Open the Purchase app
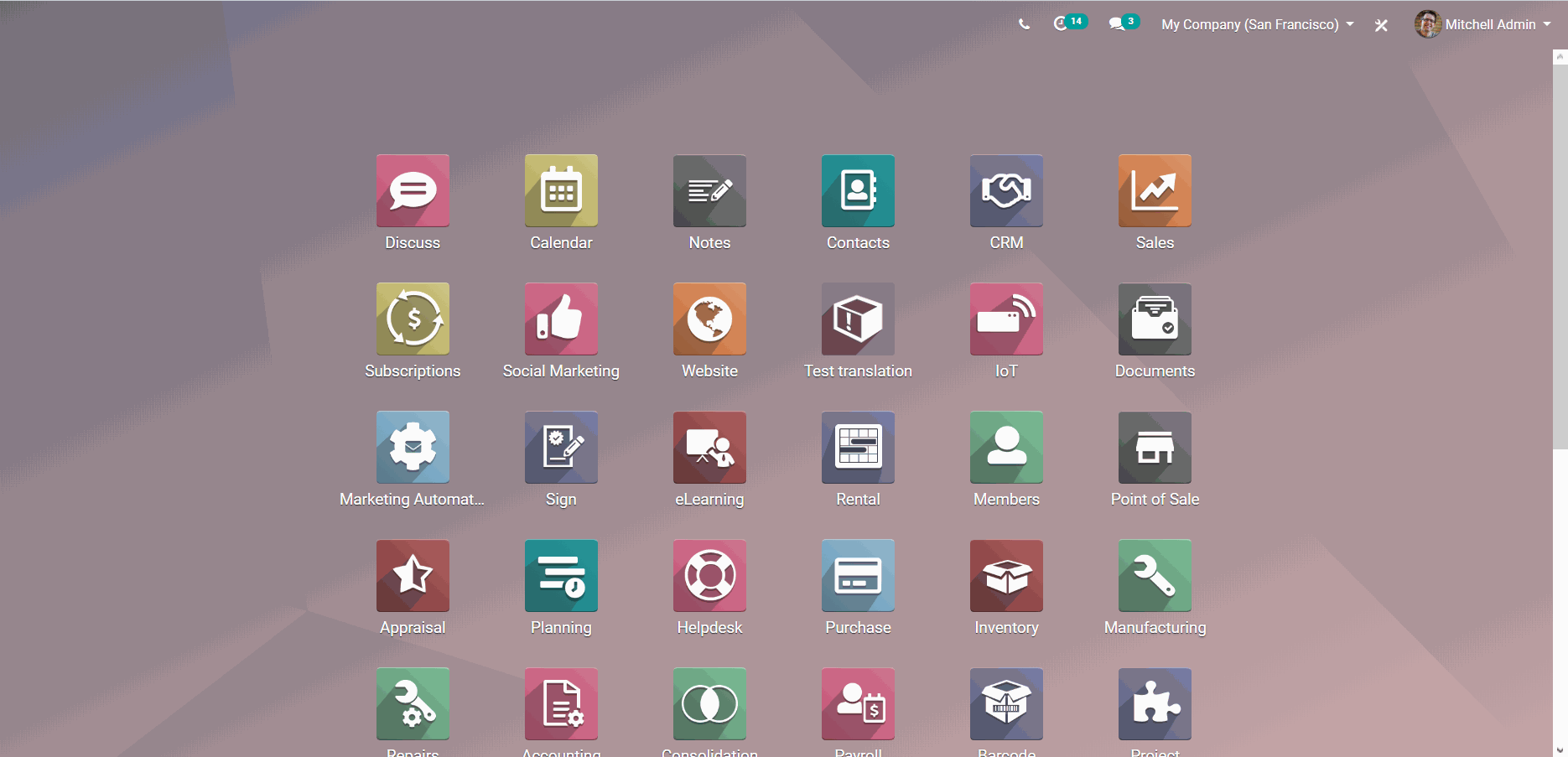 [x=858, y=576]
